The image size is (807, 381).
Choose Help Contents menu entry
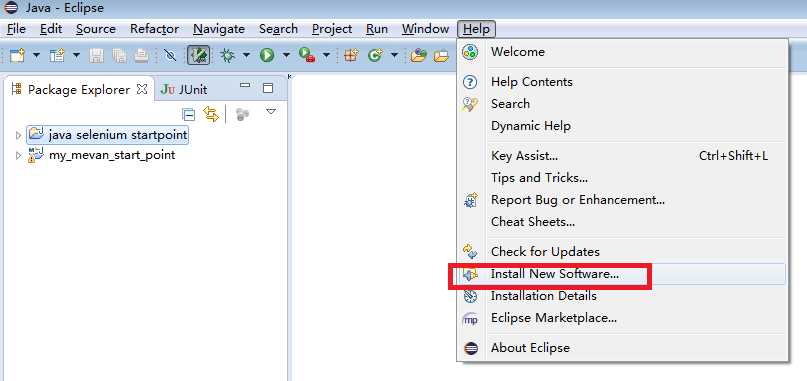click(x=622, y=82)
